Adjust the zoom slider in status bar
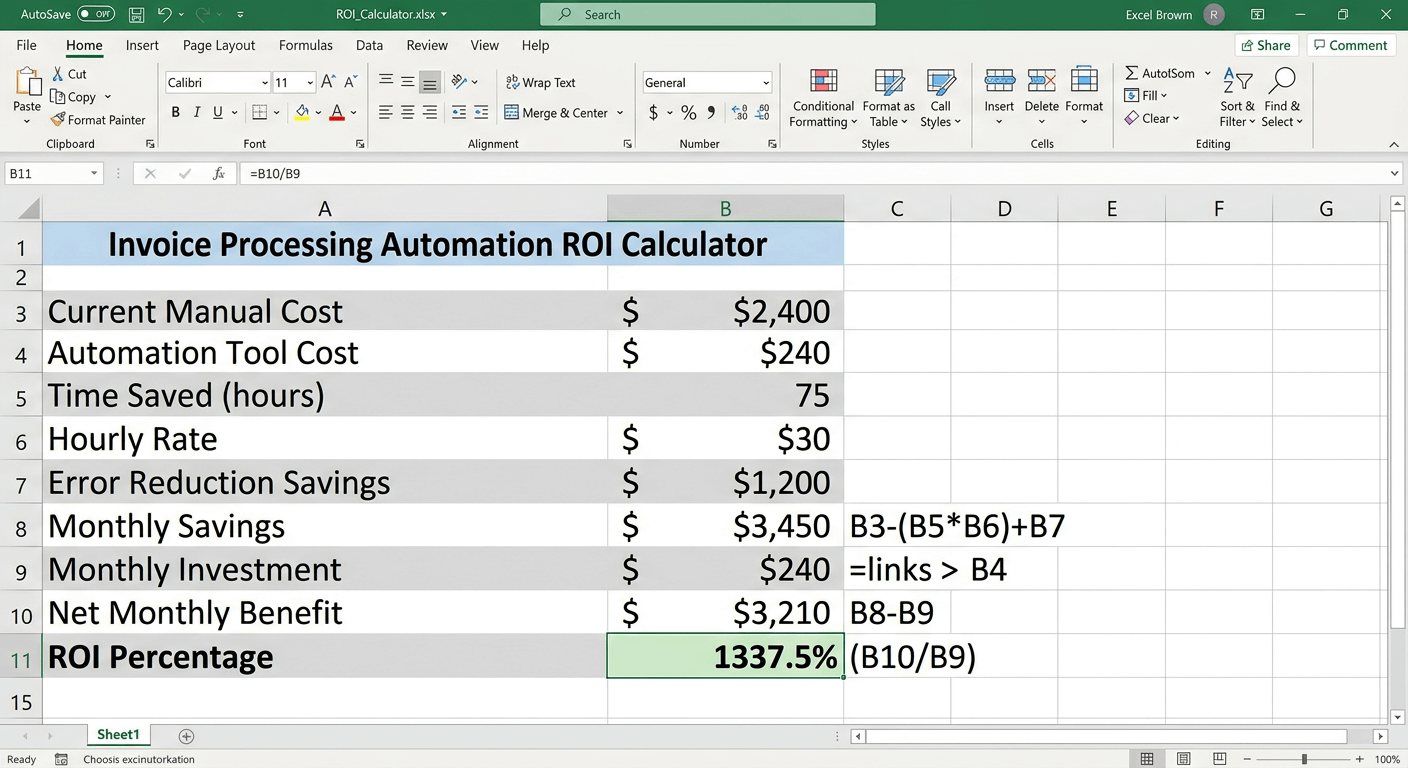 coord(1304,760)
